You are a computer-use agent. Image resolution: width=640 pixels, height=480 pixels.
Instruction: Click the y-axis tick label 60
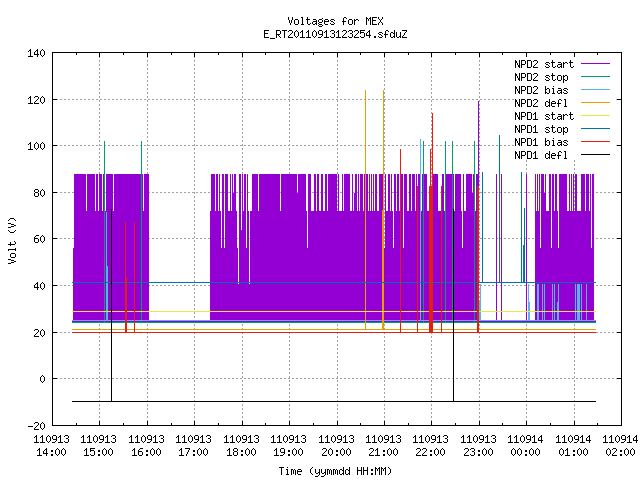click(x=39, y=239)
